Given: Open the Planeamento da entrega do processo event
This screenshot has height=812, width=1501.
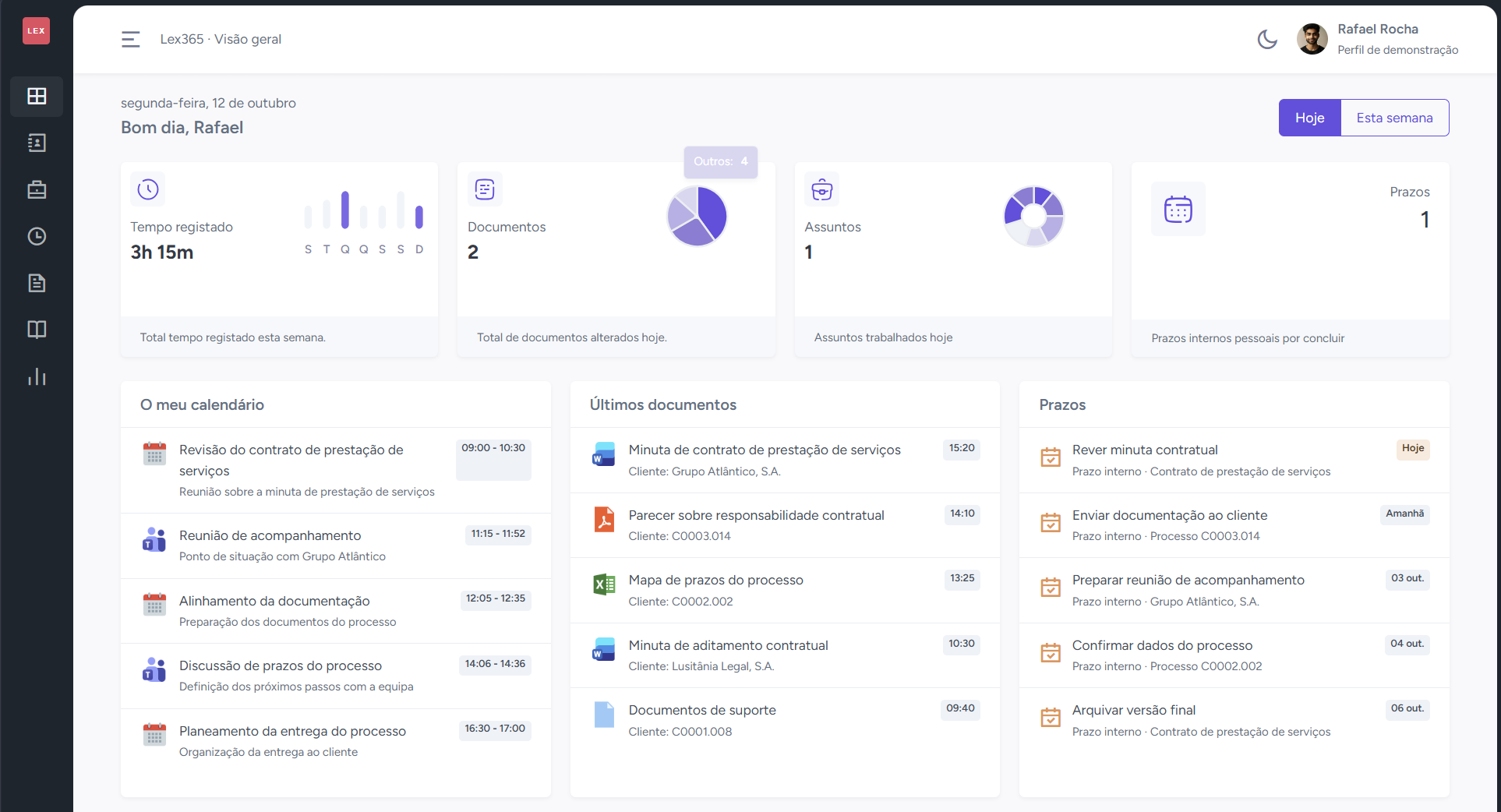Looking at the screenshot, I should click(x=336, y=741).
